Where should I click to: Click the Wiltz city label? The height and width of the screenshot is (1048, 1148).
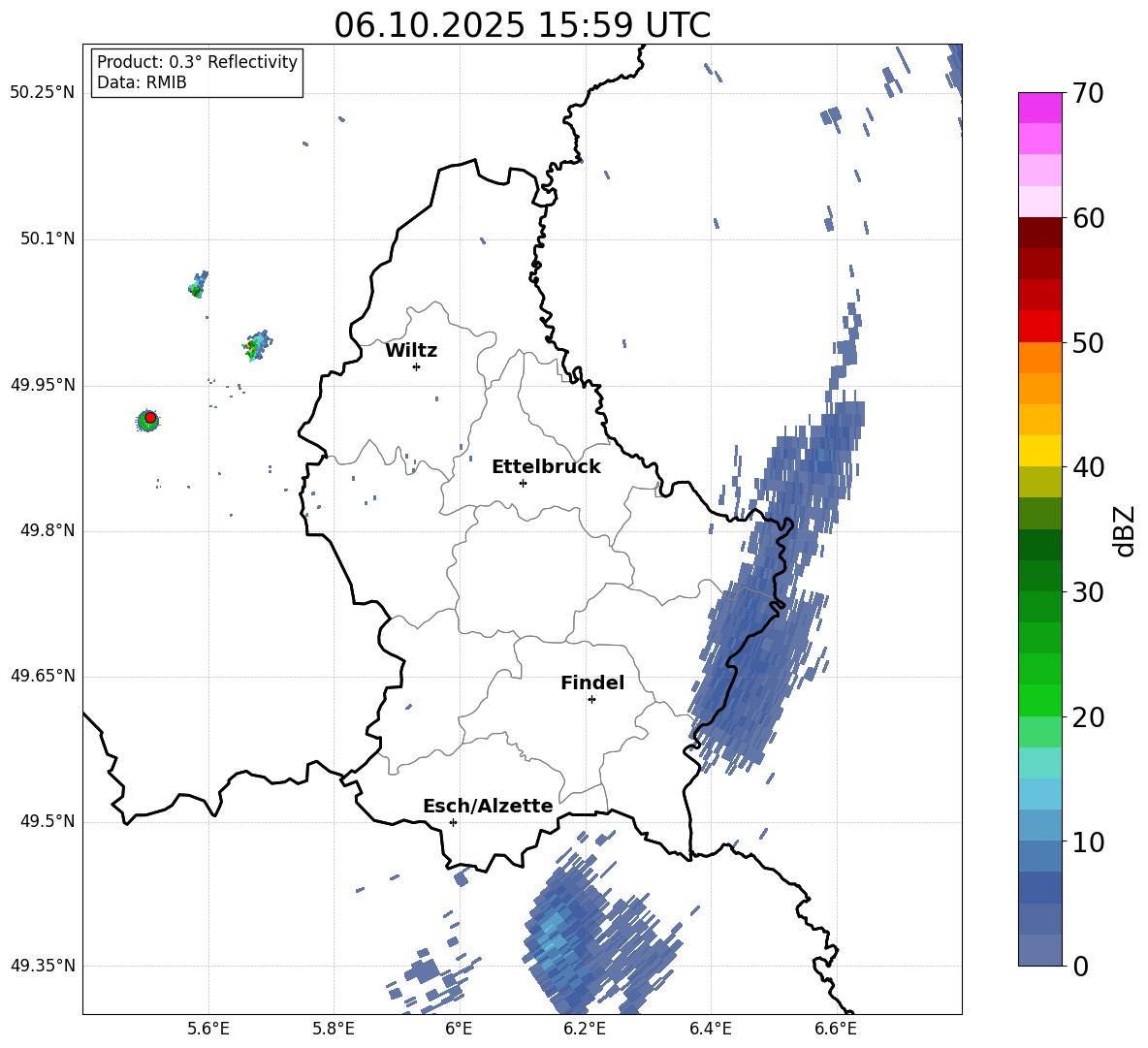[411, 351]
